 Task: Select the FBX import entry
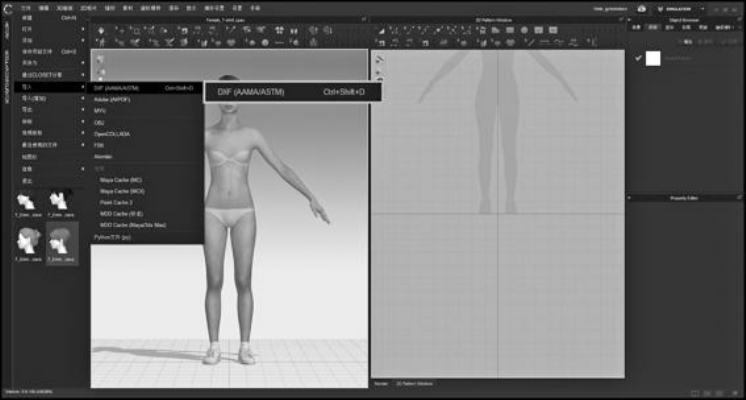click(x=99, y=145)
